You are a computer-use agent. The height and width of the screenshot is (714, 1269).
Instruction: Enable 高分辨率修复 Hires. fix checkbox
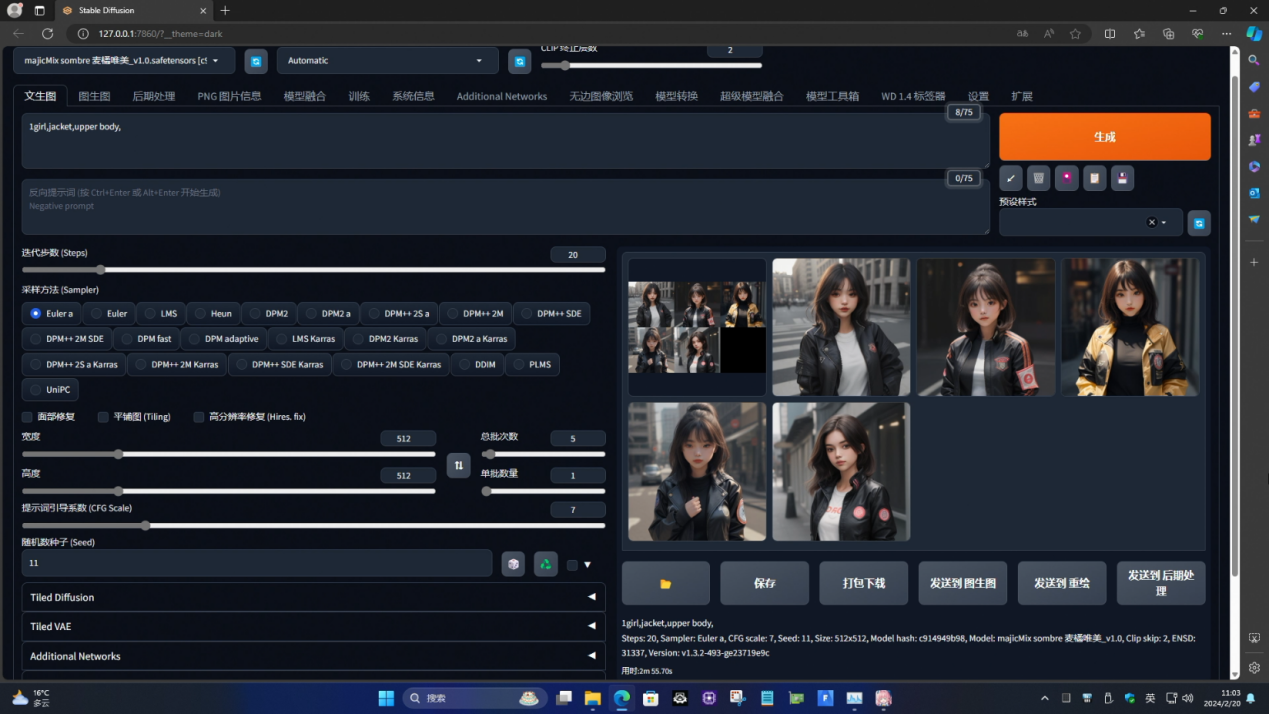199,417
